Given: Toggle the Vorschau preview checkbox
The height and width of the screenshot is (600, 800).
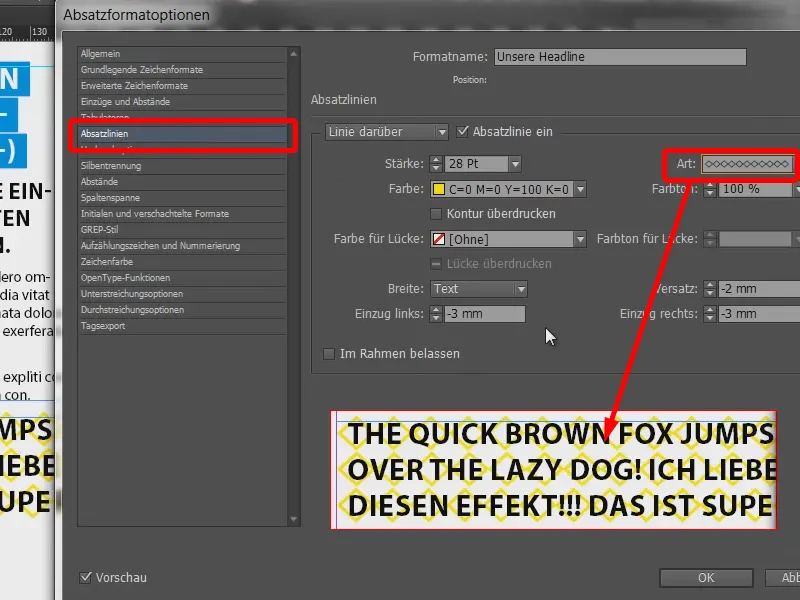Looking at the screenshot, I should tap(86, 577).
